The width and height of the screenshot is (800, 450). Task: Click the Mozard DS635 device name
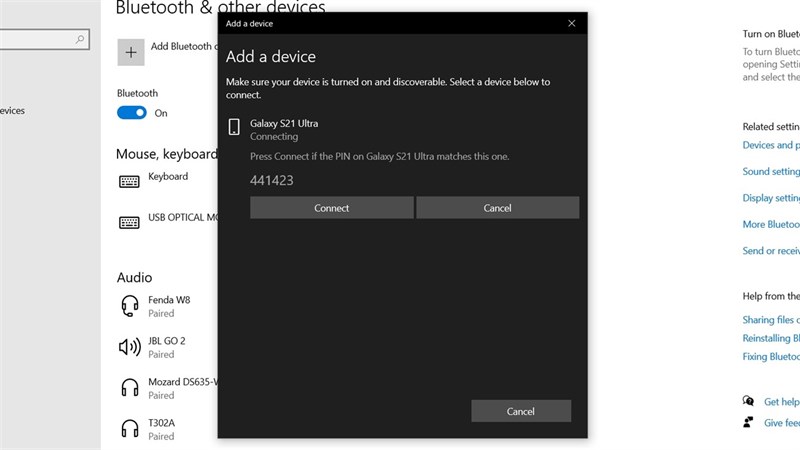point(183,382)
